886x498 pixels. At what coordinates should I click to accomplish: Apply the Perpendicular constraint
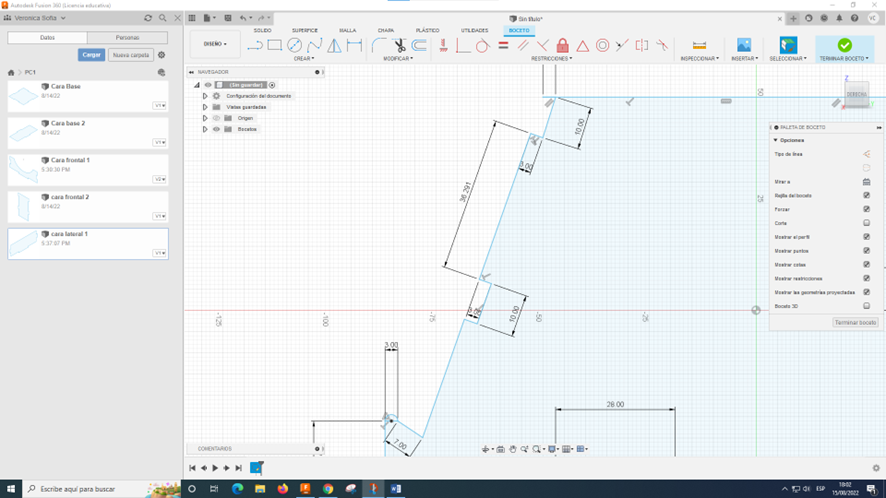coord(542,45)
